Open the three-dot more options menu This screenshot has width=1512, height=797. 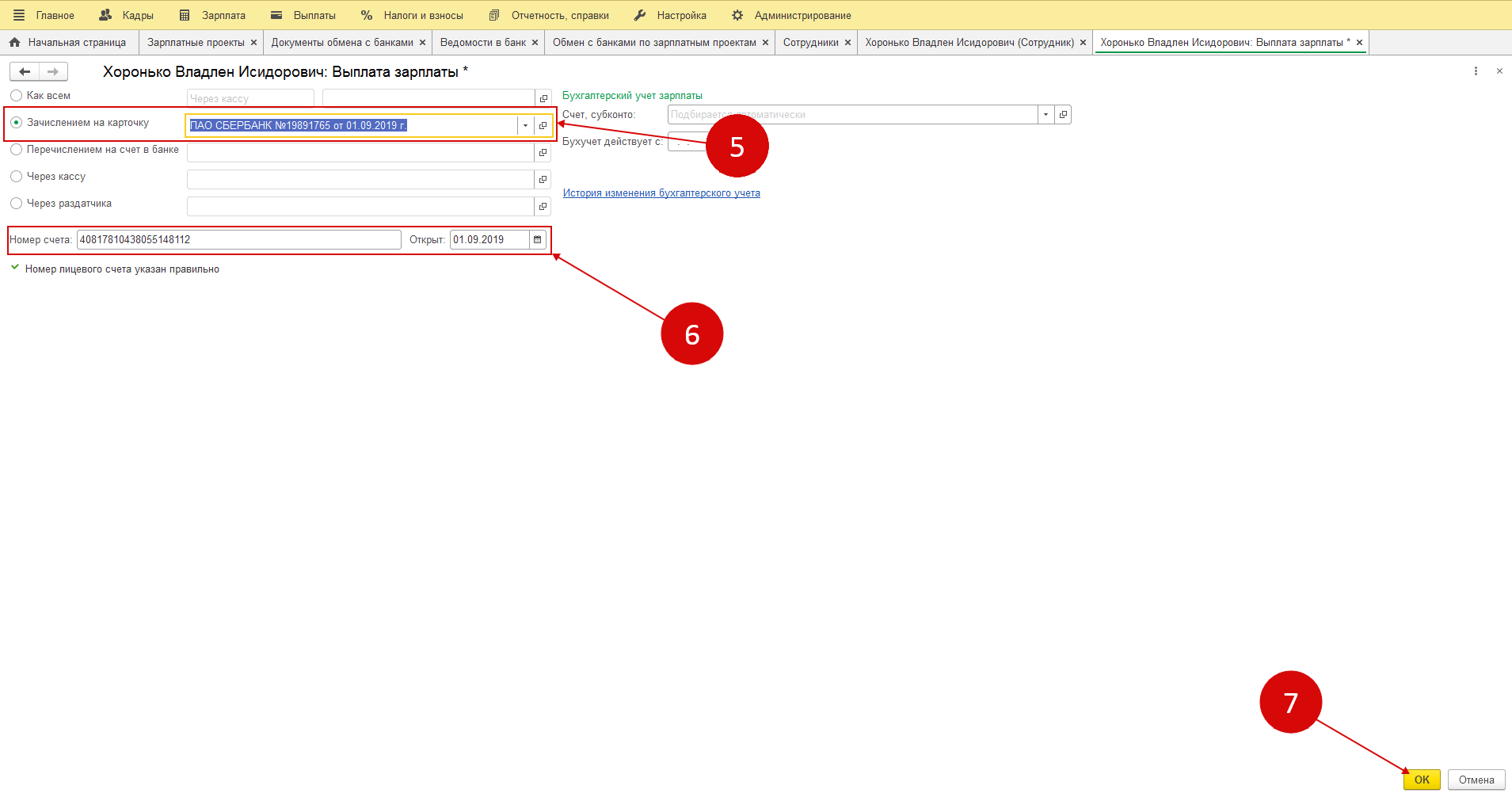1476,71
